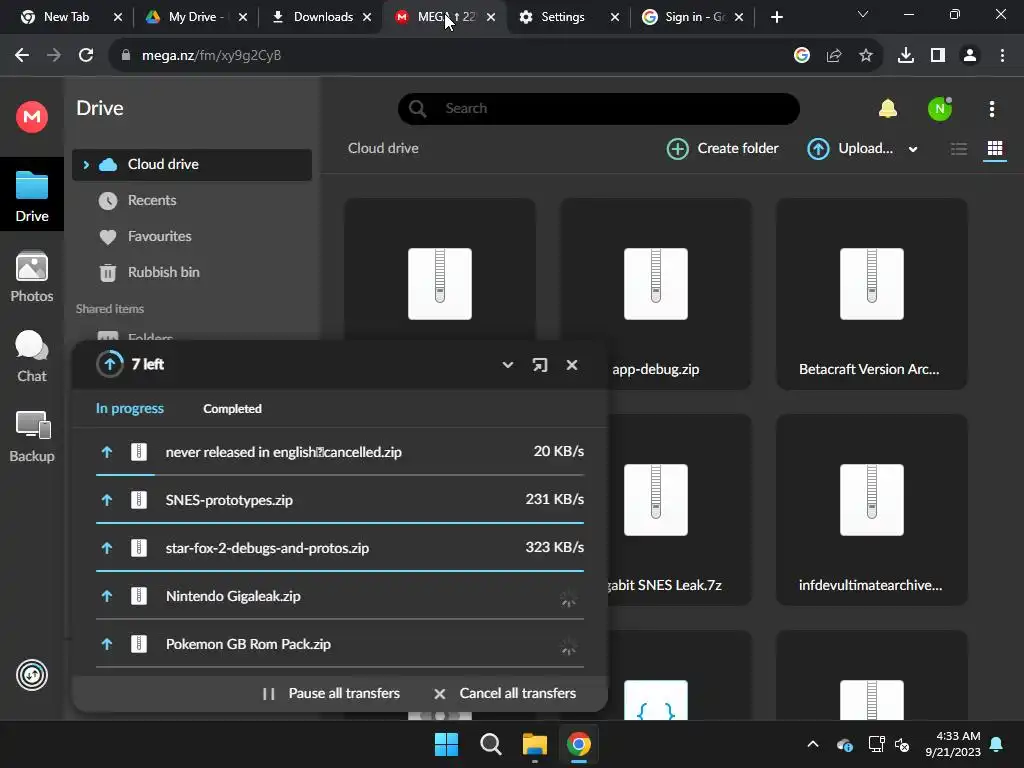Click upload arrow icon for Nintendo Gigaleak.zip
Screen dimensions: 1024x768
pyautogui.click(x=107, y=596)
